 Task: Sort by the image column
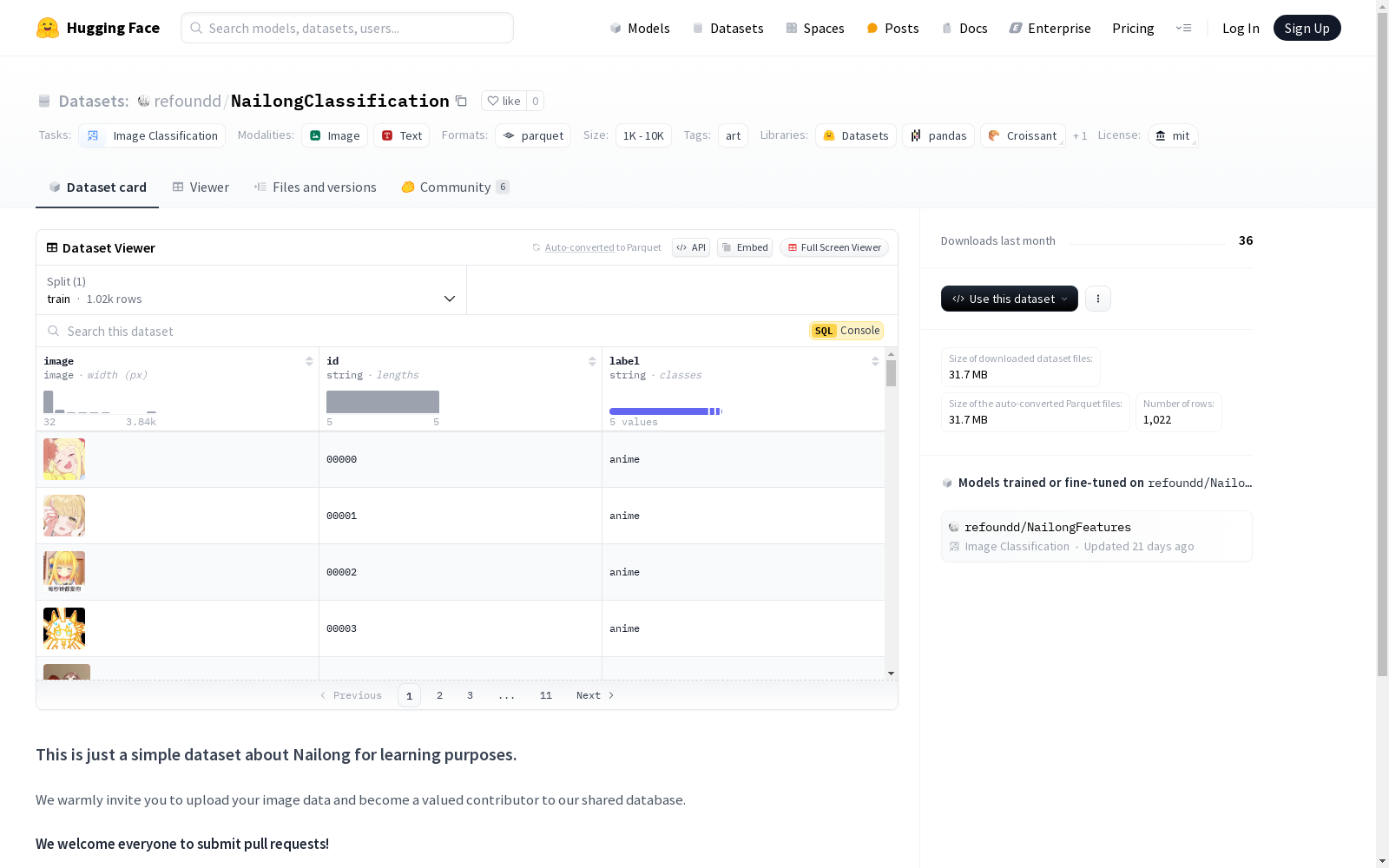tap(309, 361)
